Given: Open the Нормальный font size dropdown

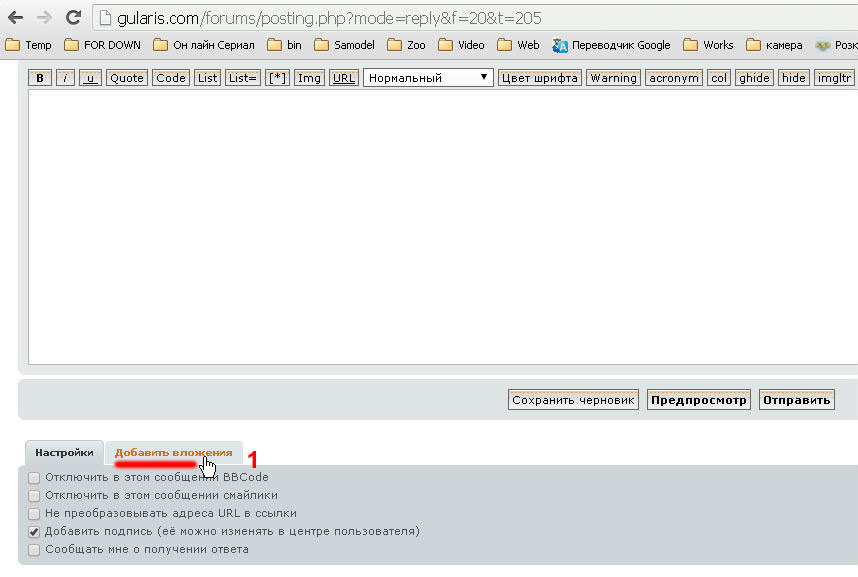Looking at the screenshot, I should coord(428,78).
